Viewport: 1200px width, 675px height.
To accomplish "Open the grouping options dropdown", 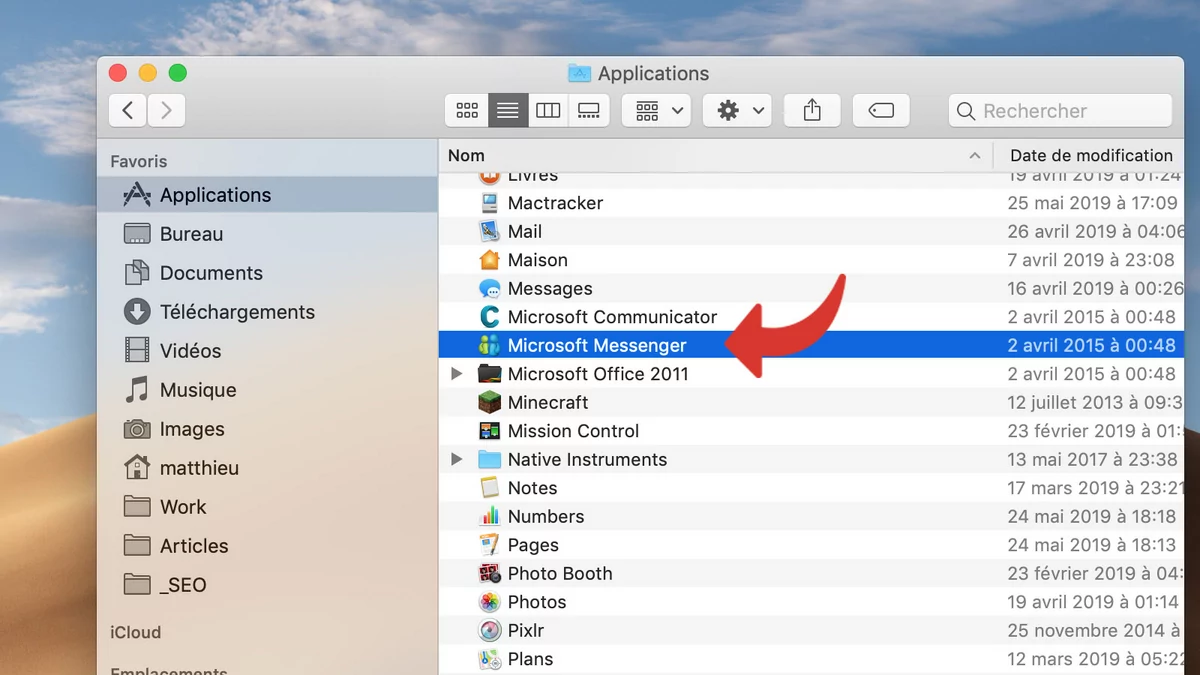I will click(655, 110).
